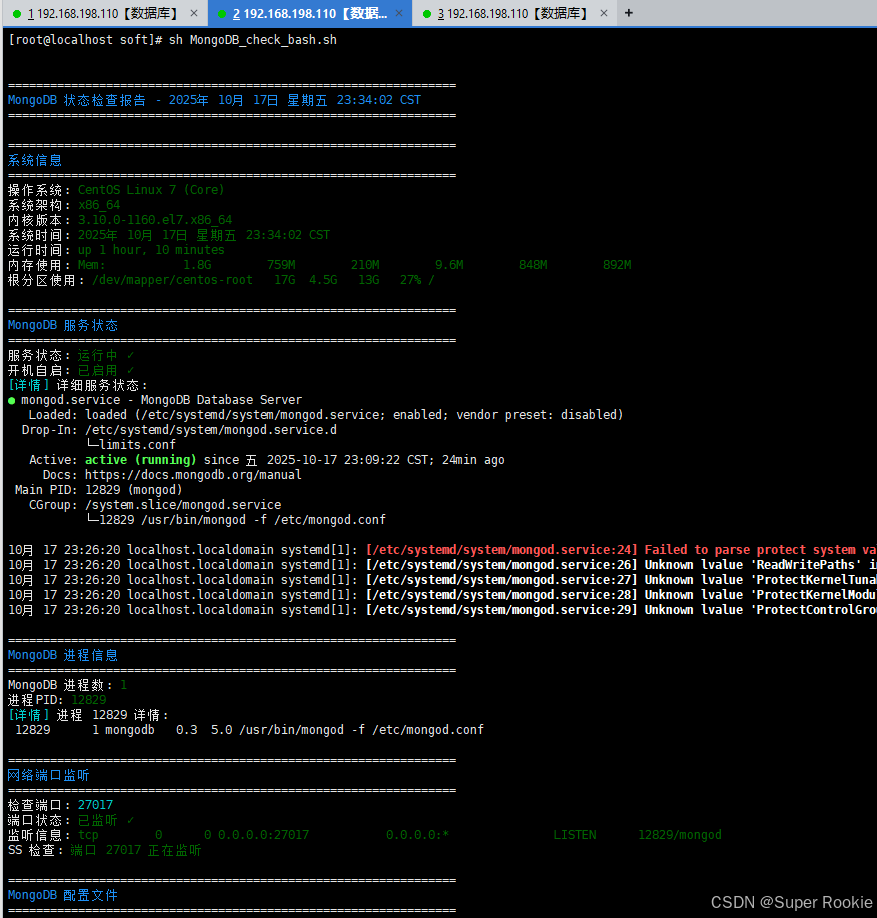This screenshot has width=877, height=918.
Task: Click CGroup '/system.slice/mongod.service' text
Action: [x=183, y=505]
